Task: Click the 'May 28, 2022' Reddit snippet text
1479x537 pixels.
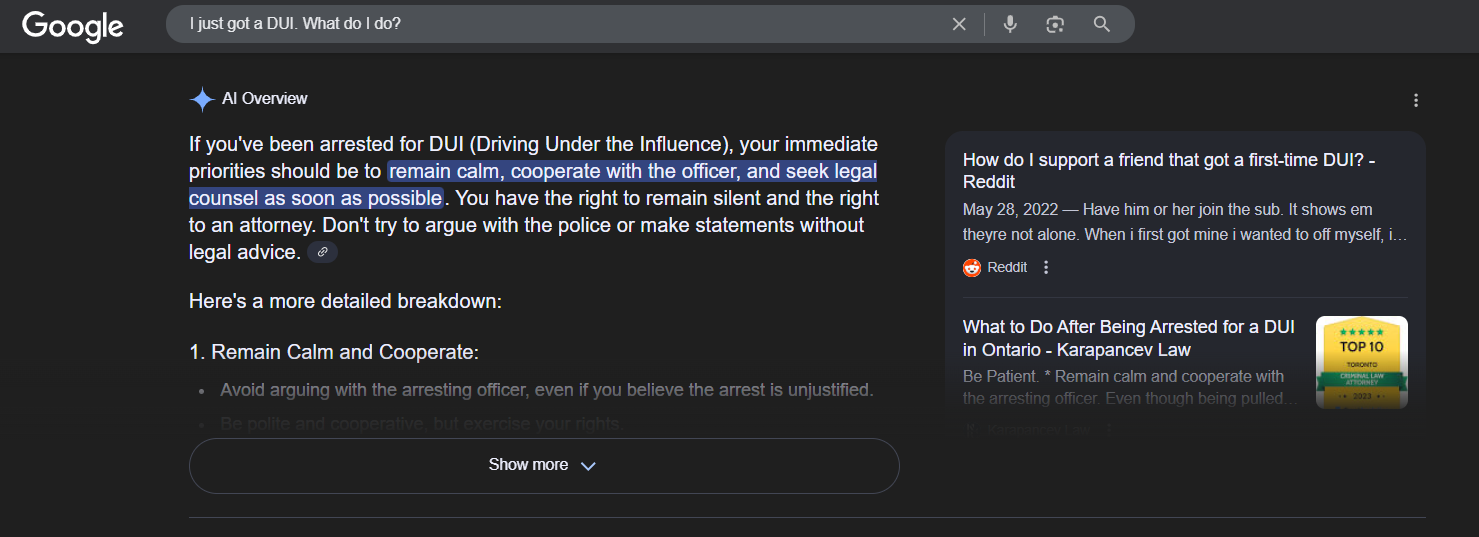Action: (1185, 222)
